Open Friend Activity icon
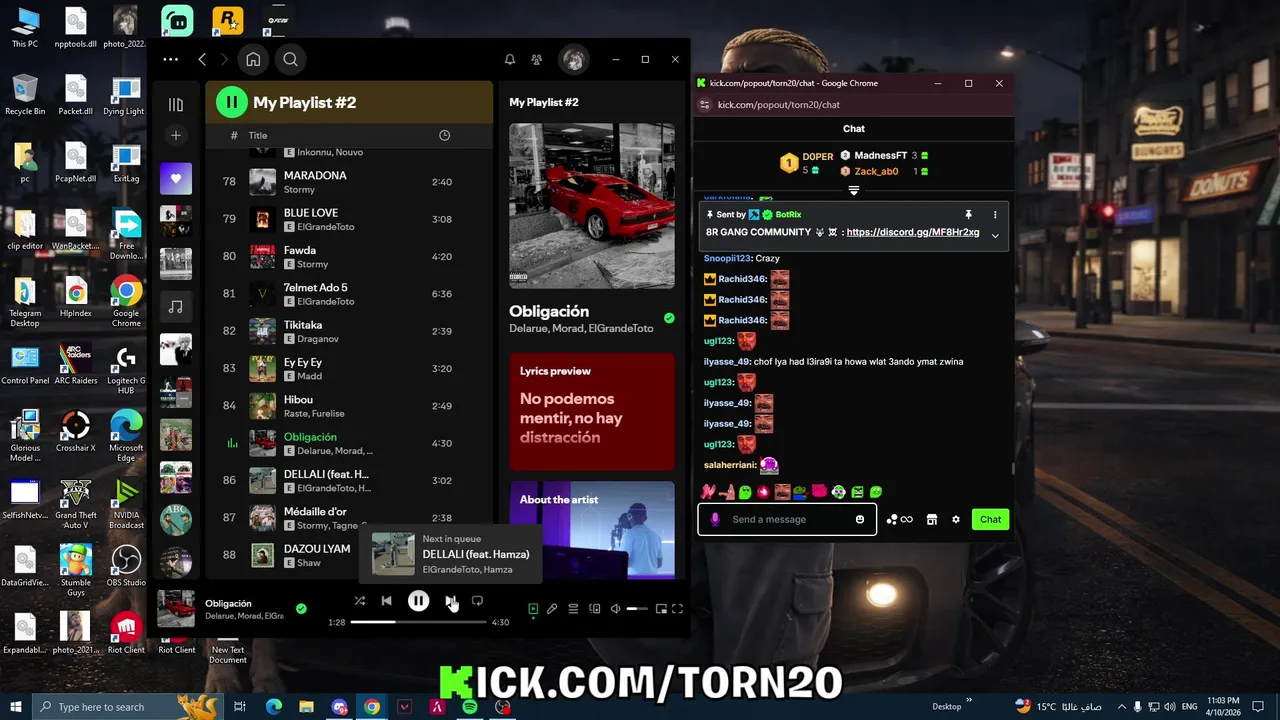Screen dimensions: 1280x720 point(537,59)
